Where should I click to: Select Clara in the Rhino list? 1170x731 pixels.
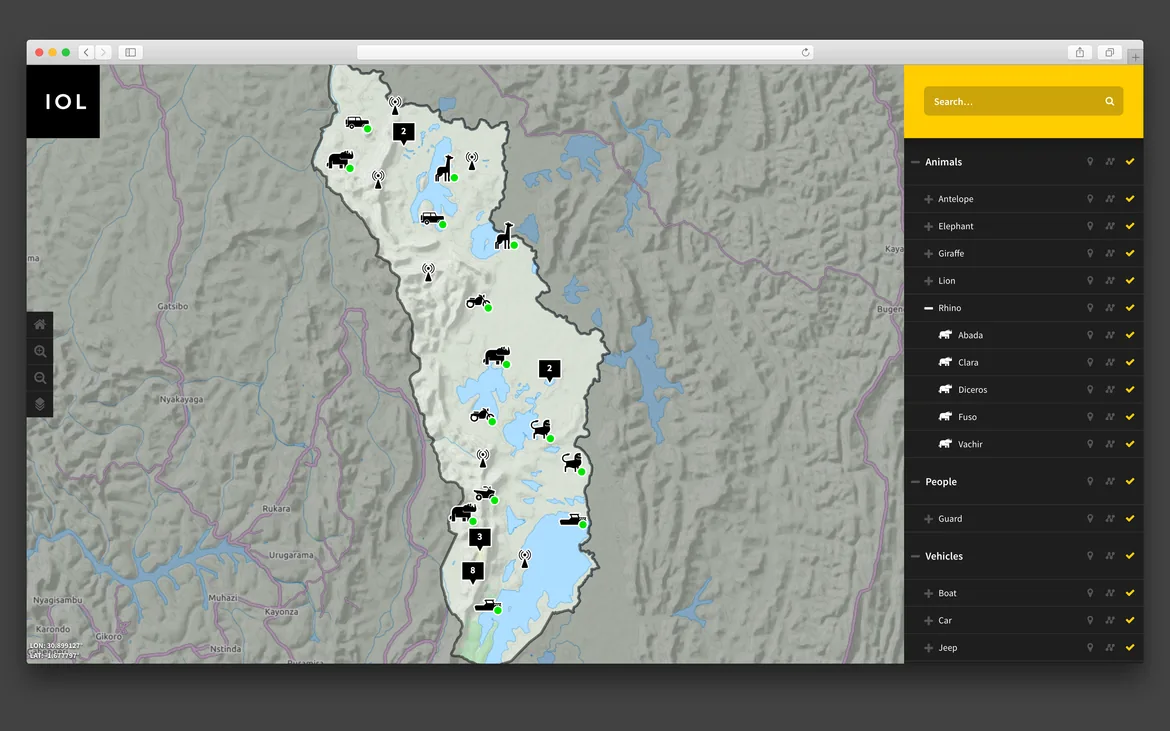coord(968,363)
